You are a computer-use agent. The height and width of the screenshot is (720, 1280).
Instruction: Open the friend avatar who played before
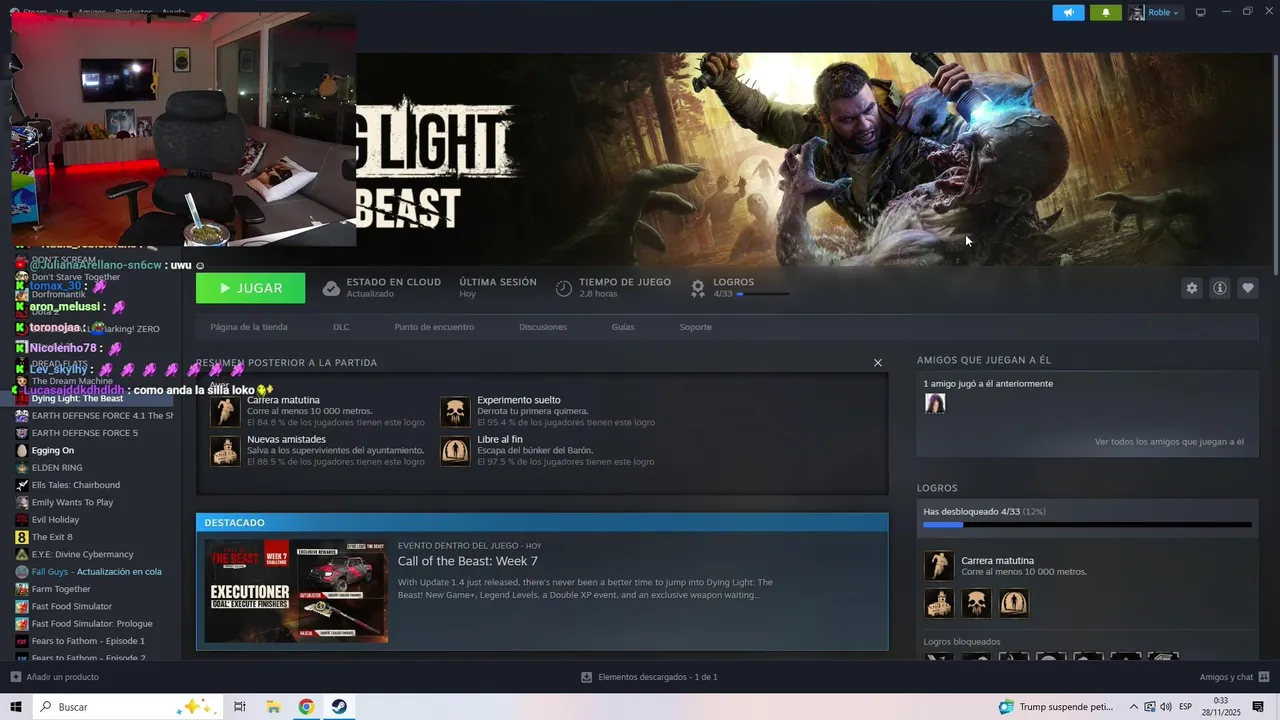pyautogui.click(x=935, y=403)
